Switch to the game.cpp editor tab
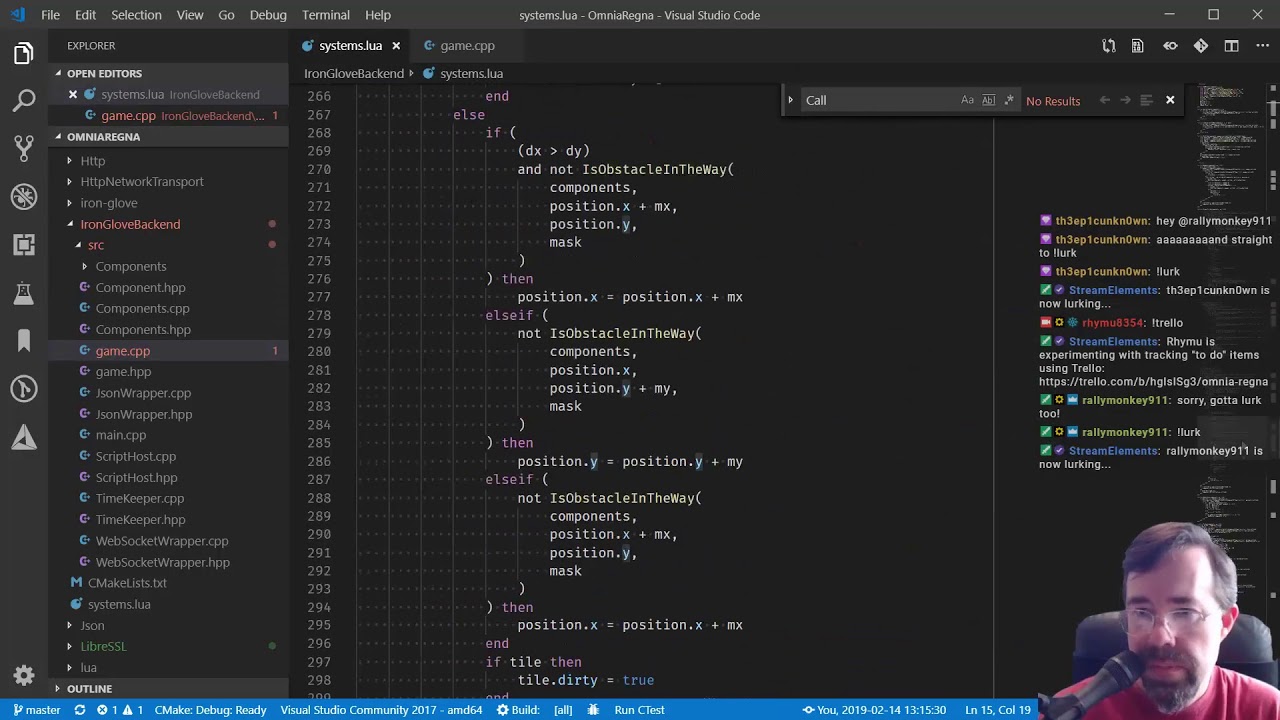 467,45
